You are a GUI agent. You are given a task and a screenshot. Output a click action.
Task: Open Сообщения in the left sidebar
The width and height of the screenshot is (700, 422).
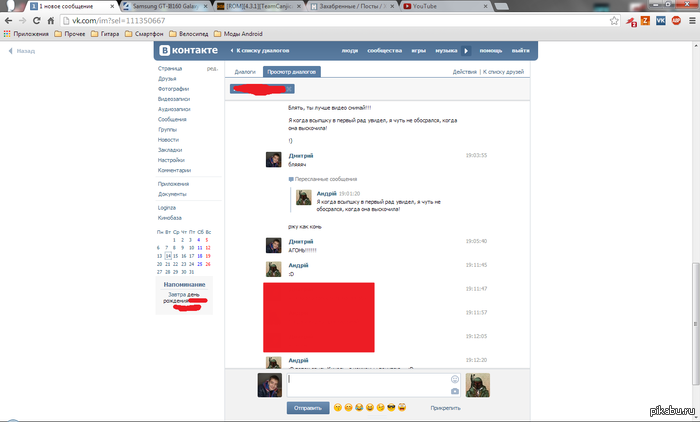pyautogui.click(x=172, y=119)
